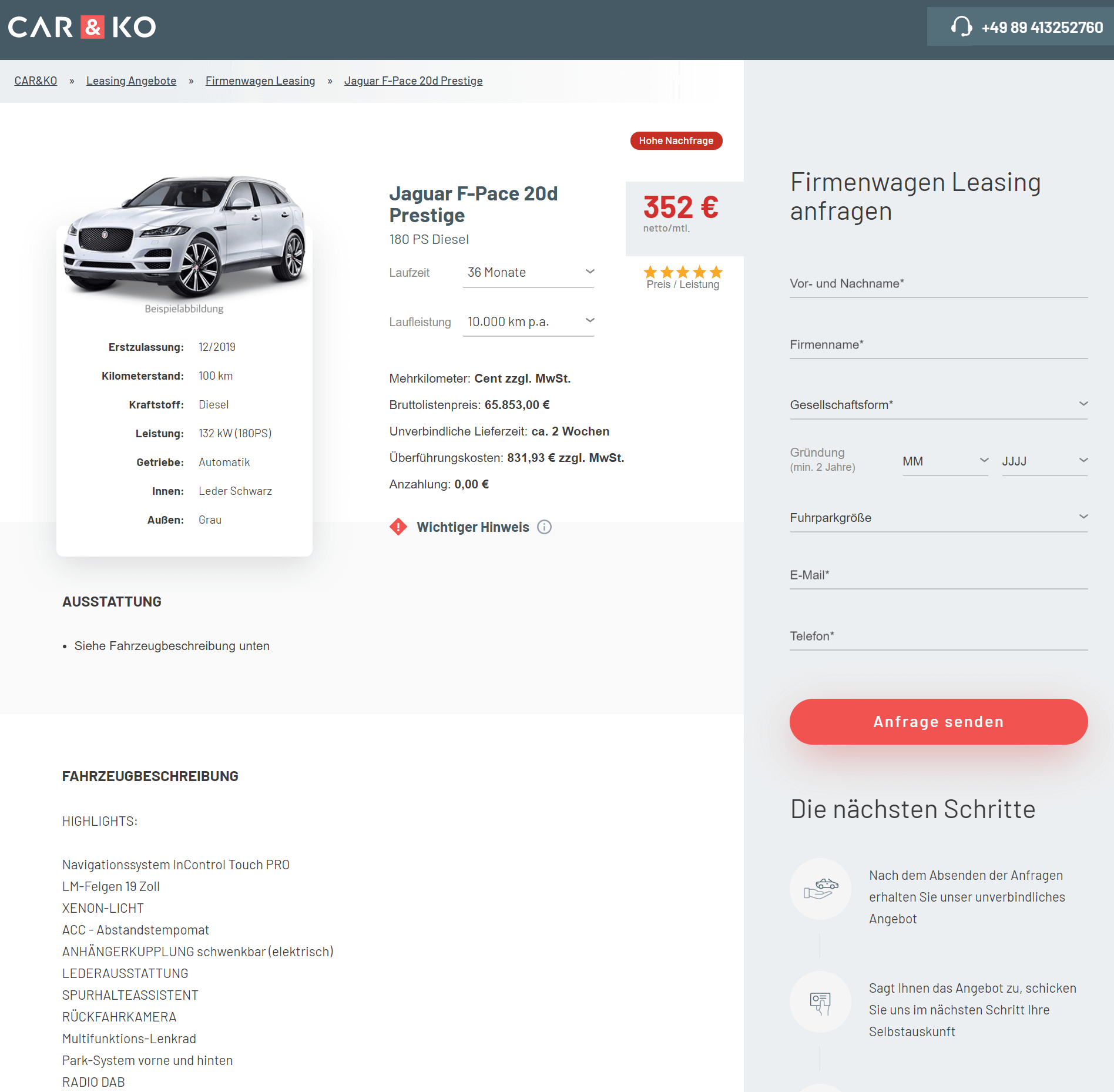Expand the Fuhrparkgröße dropdown
This screenshot has height=1092, width=1114.
[939, 518]
